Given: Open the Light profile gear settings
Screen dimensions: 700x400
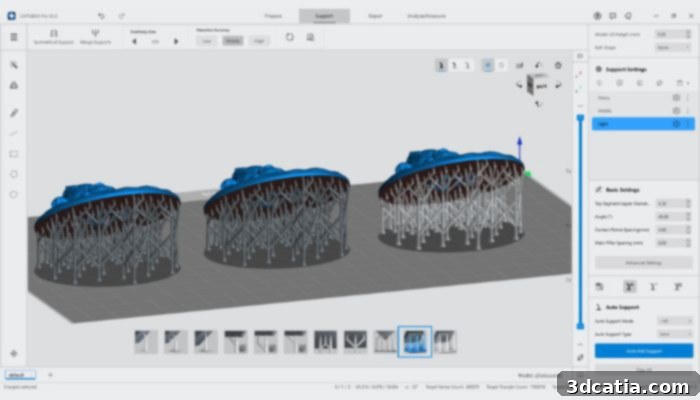Looking at the screenshot, I should coord(676,124).
